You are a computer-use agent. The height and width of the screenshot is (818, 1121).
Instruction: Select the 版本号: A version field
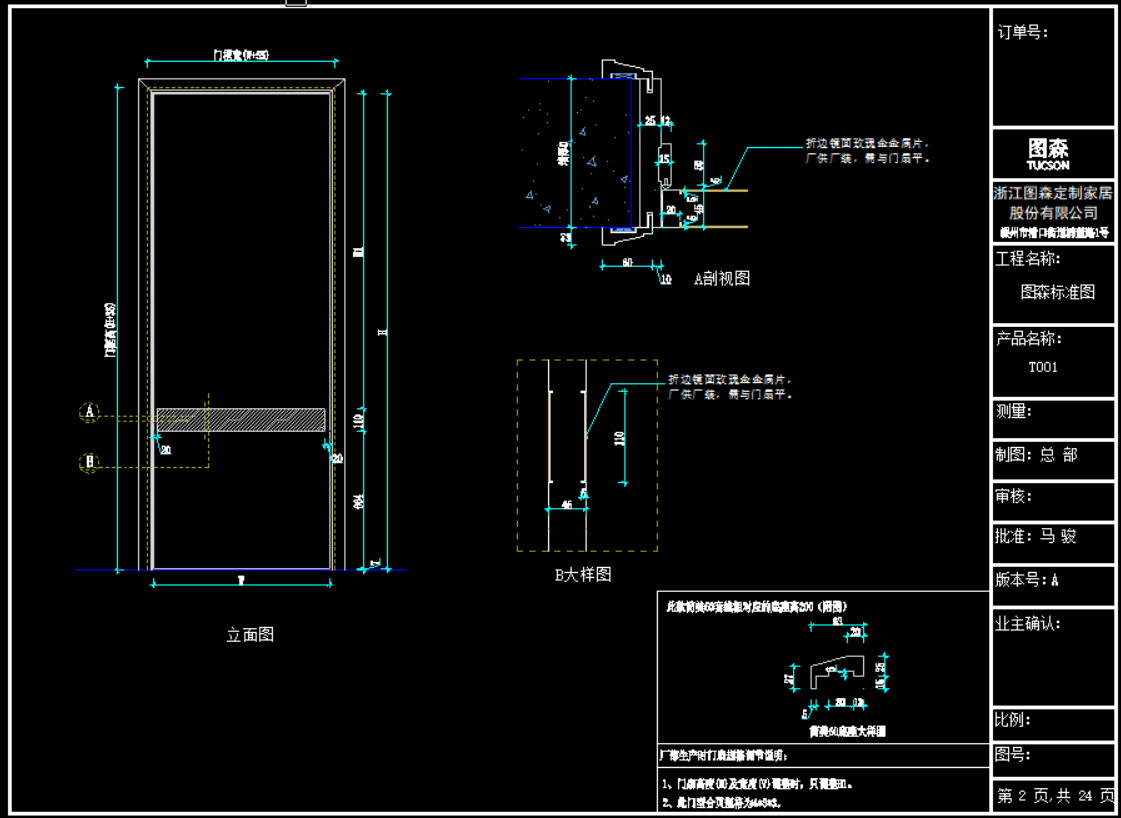pos(1027,580)
